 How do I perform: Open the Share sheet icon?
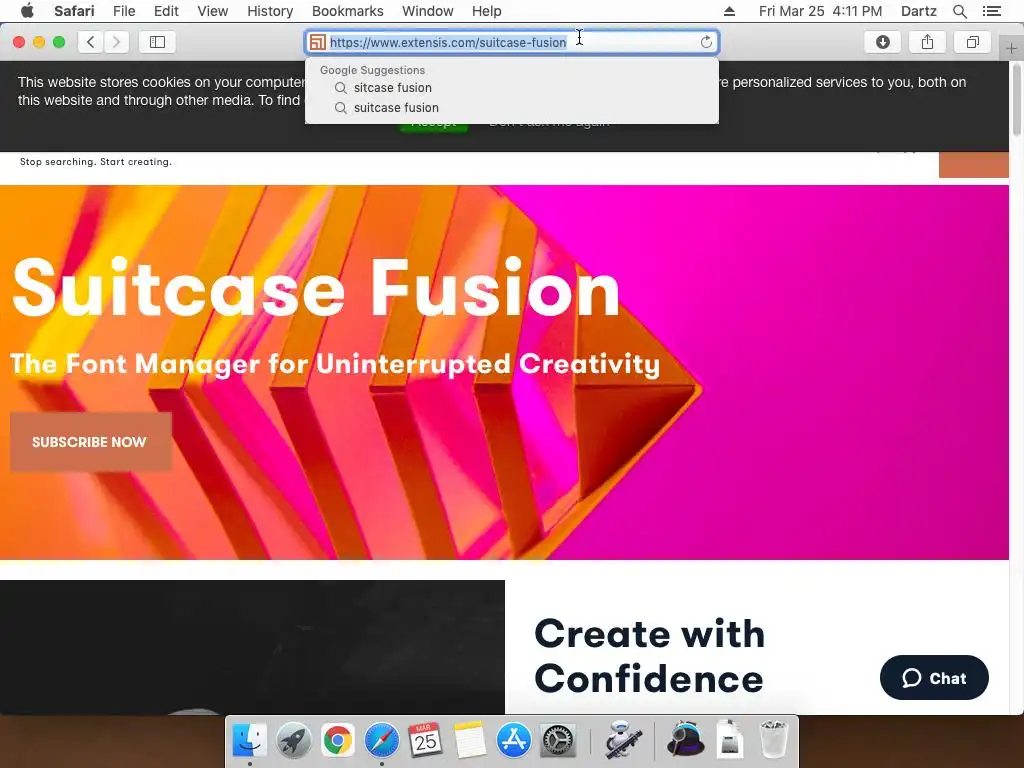pyautogui.click(x=927, y=42)
